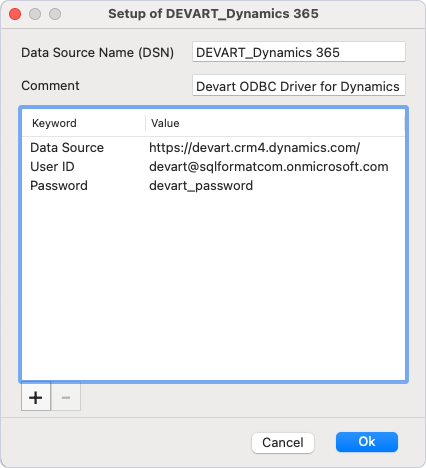Screen dimensions: 426x468
Task: Select the Value column header
Action: [x=165, y=123]
